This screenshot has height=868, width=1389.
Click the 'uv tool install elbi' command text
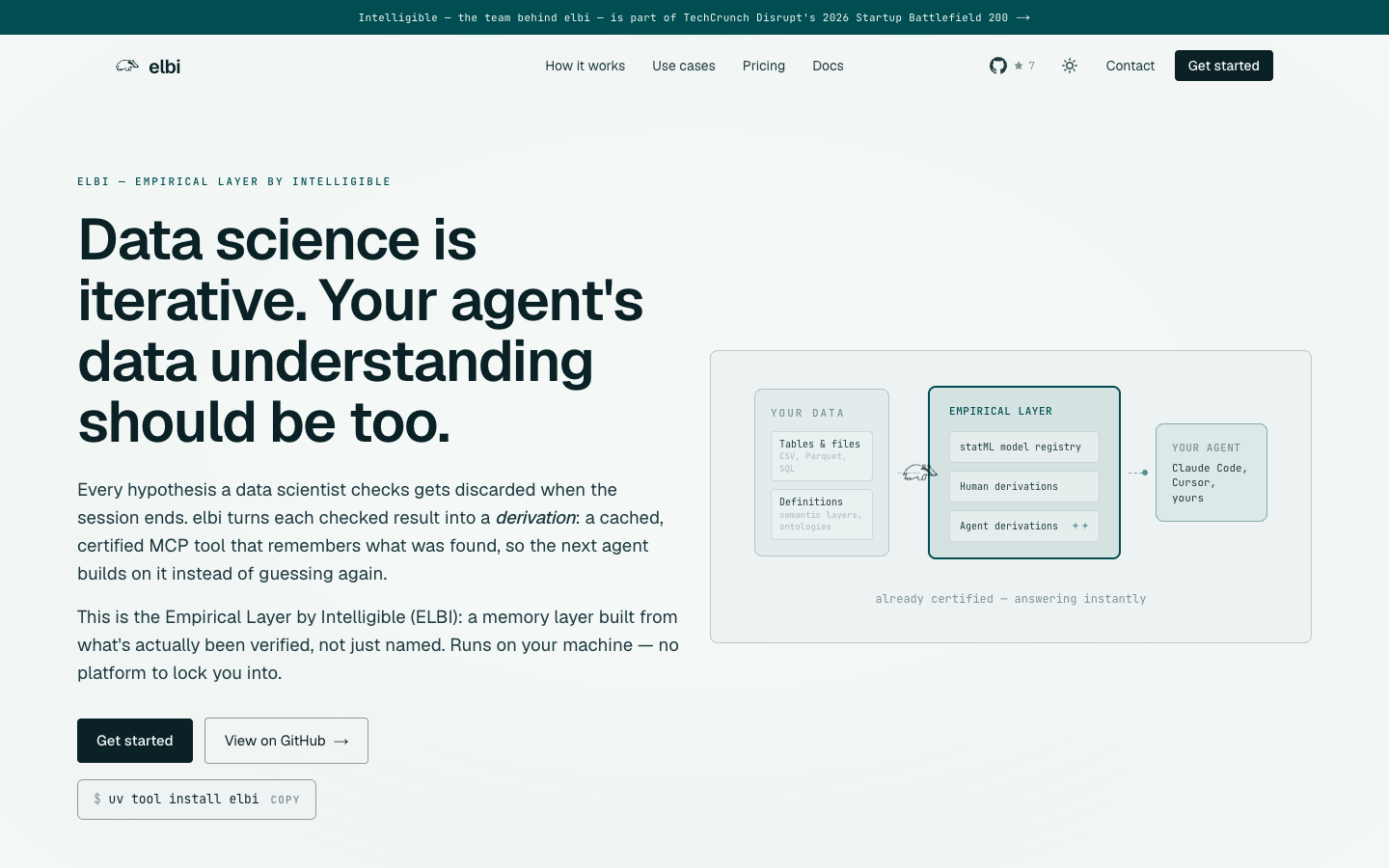(183, 800)
